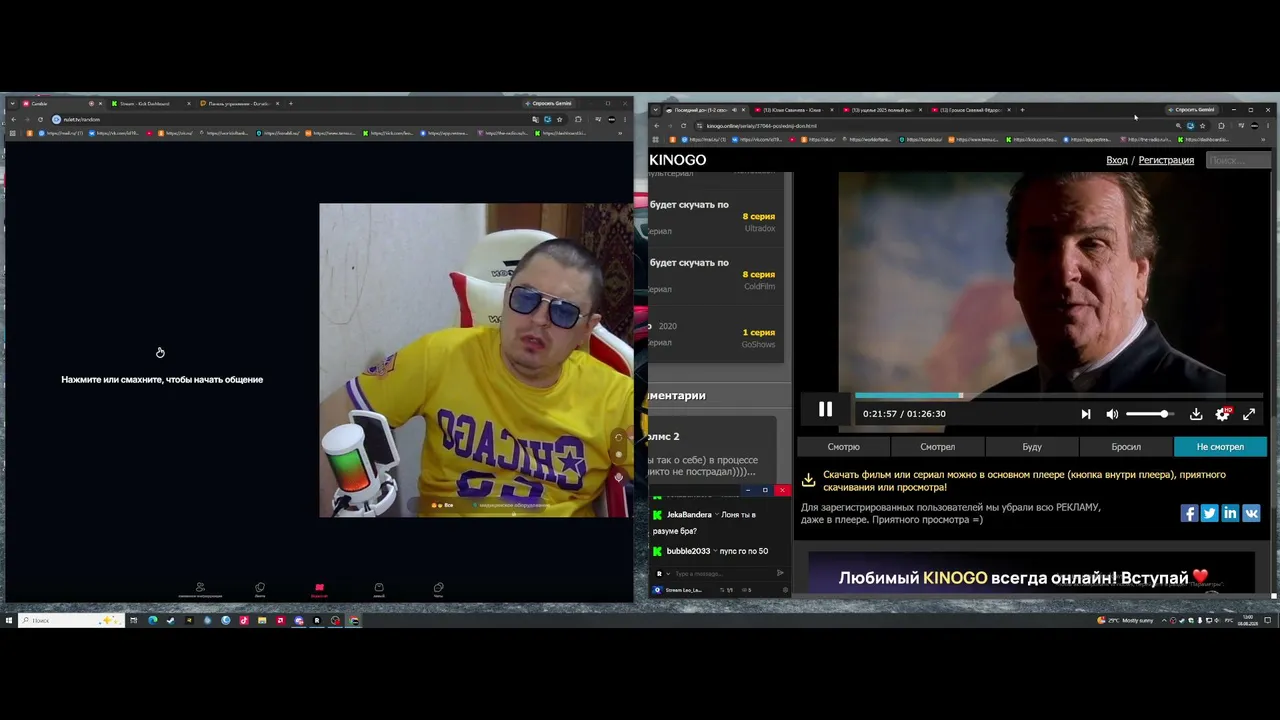Share the page on Facebook
Screen dimensions: 1280x720
click(1189, 513)
